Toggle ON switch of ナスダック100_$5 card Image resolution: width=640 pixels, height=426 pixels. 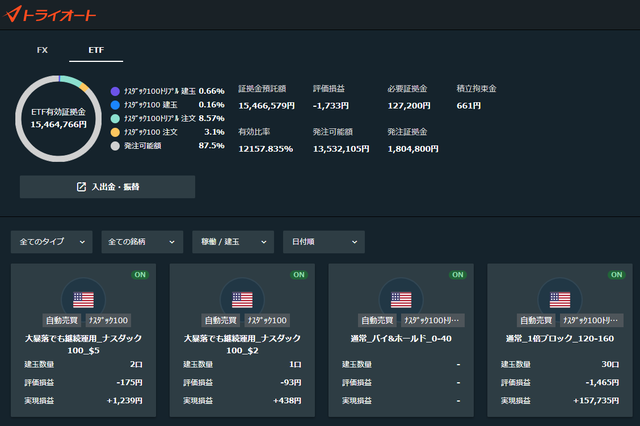tap(140, 275)
